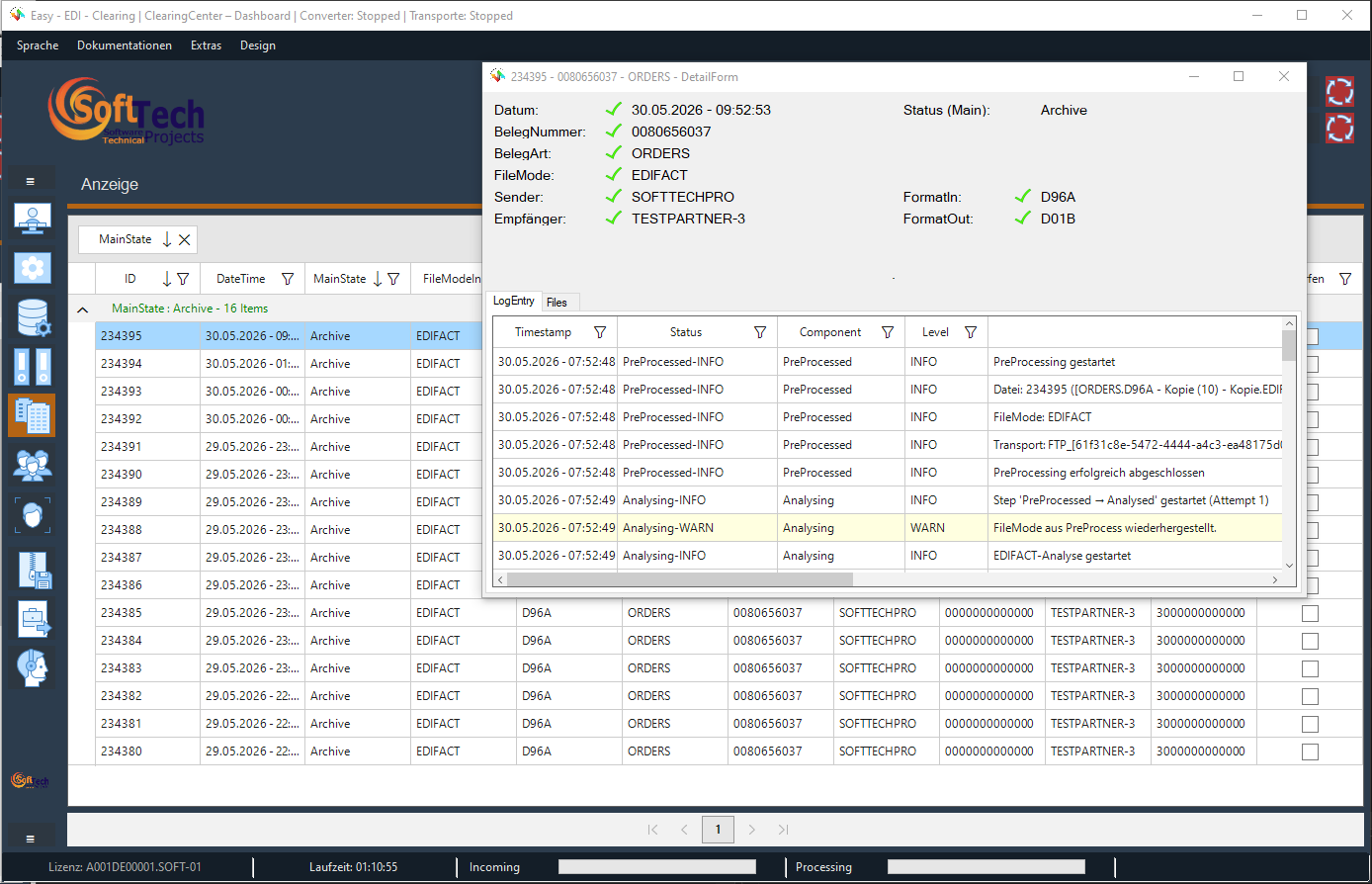Open the Design menu
The width and height of the screenshot is (1372, 884).
tap(258, 45)
